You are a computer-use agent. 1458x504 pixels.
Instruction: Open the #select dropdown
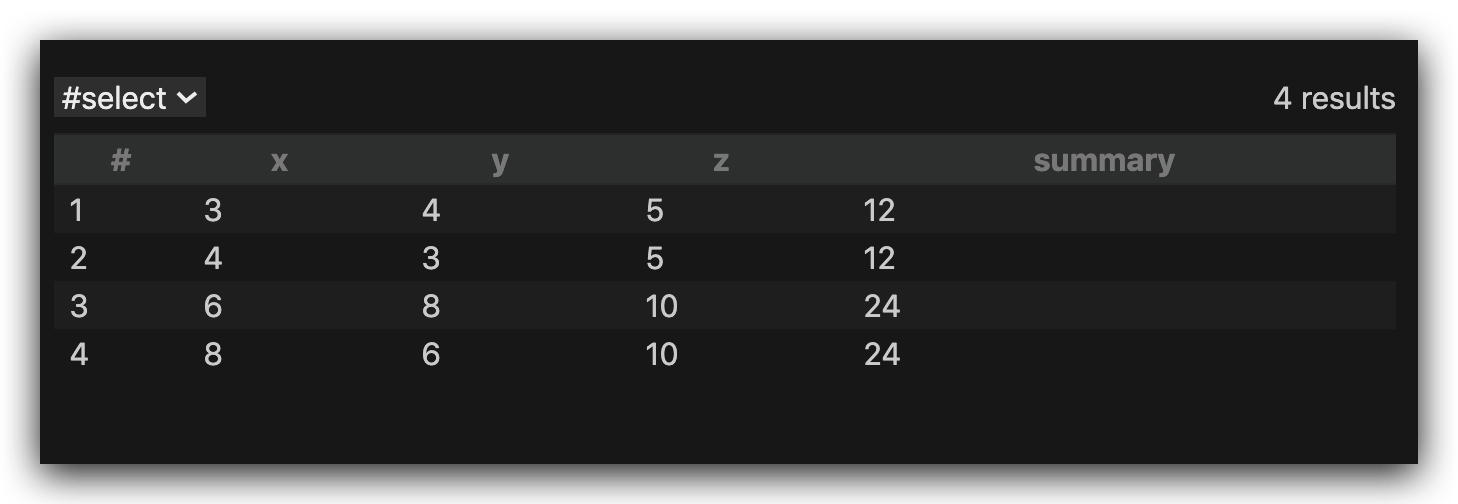tap(130, 98)
